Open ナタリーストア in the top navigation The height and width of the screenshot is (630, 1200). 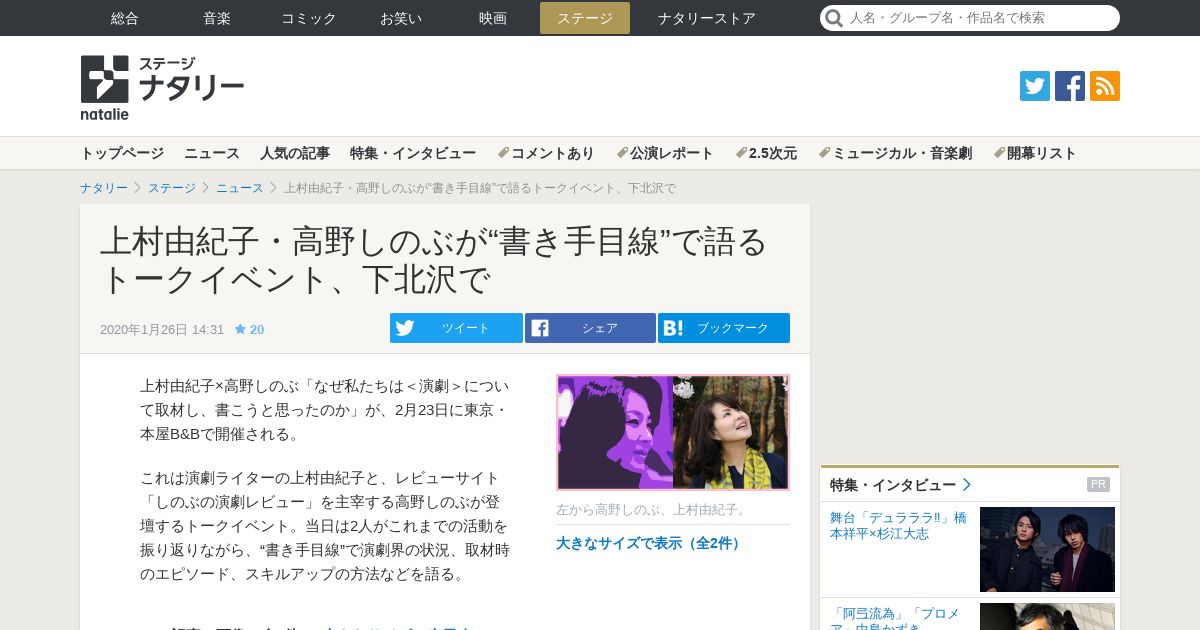707,18
